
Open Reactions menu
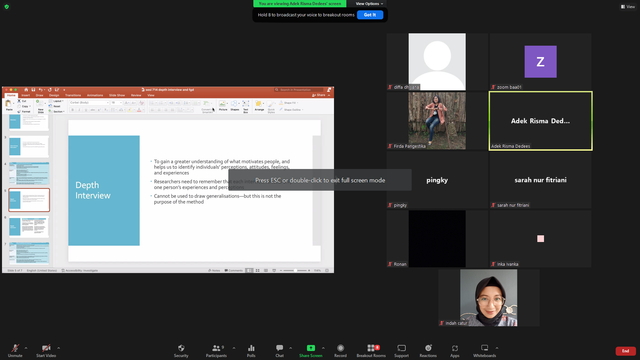coord(428,350)
